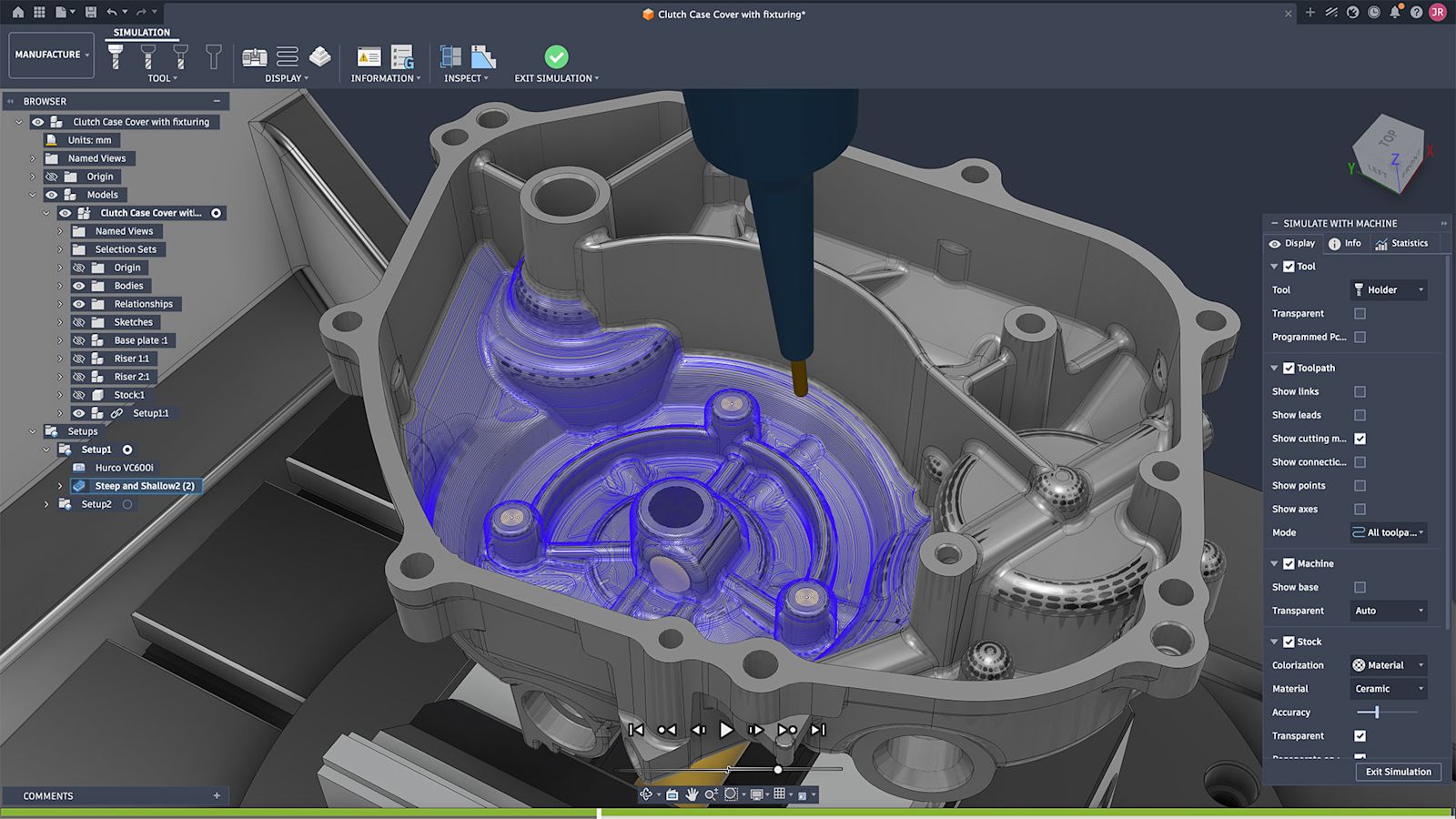The width and height of the screenshot is (1456, 819).
Task: Enable Show links checkbox
Action: coord(1360,392)
